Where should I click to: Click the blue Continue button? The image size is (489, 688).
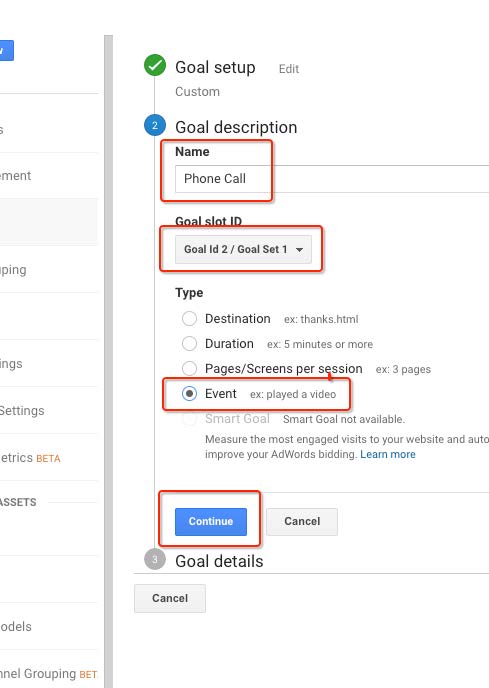(x=211, y=522)
